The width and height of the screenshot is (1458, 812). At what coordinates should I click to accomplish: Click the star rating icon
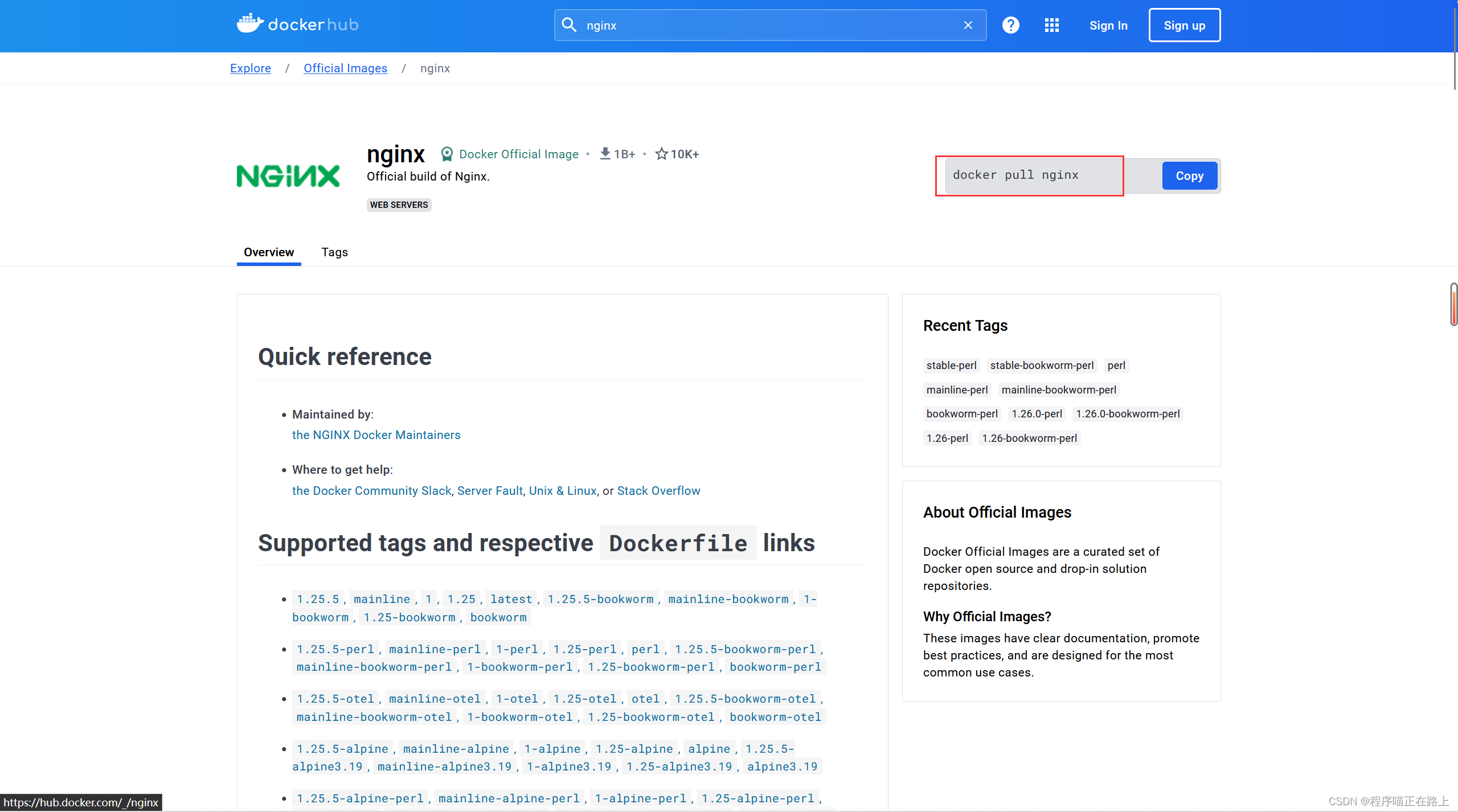(661, 154)
